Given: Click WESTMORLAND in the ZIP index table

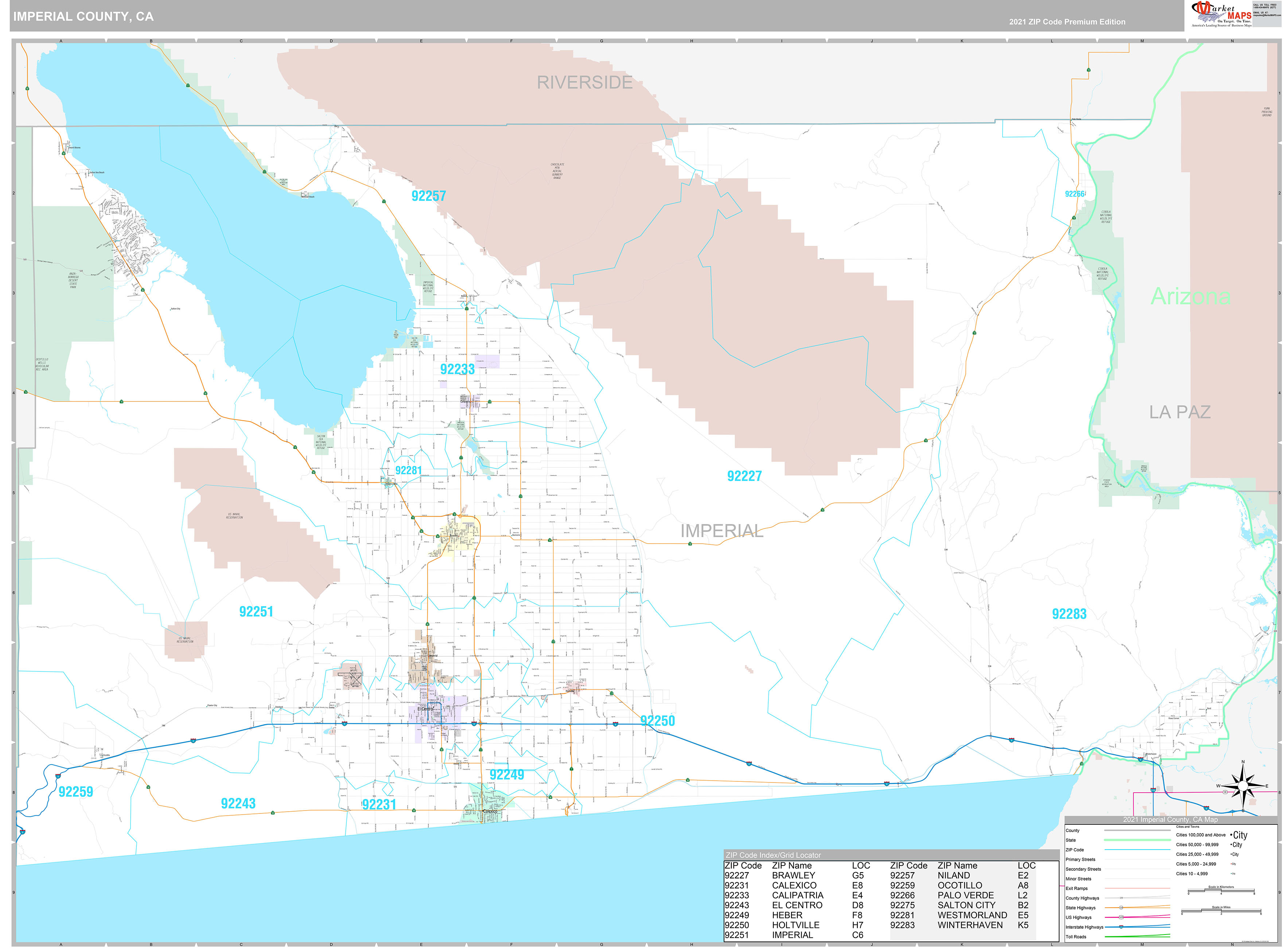Looking at the screenshot, I should tap(972, 915).
